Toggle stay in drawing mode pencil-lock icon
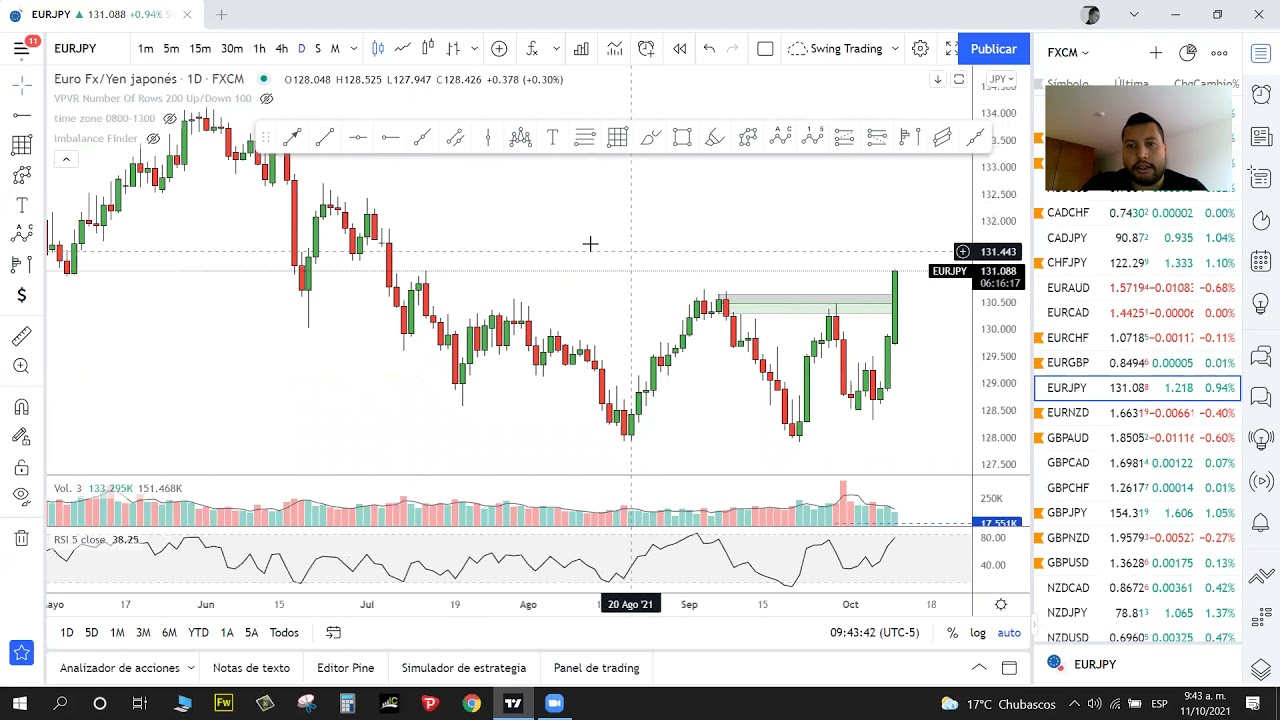The height and width of the screenshot is (720, 1280). (21, 437)
